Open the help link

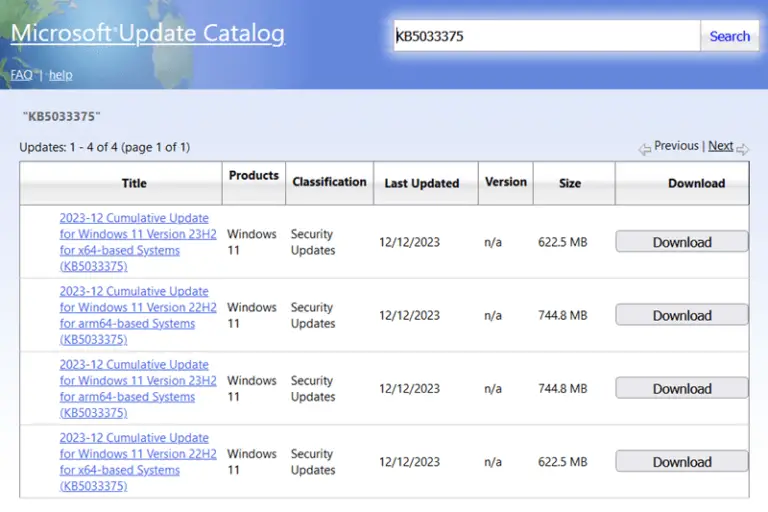[x=61, y=75]
